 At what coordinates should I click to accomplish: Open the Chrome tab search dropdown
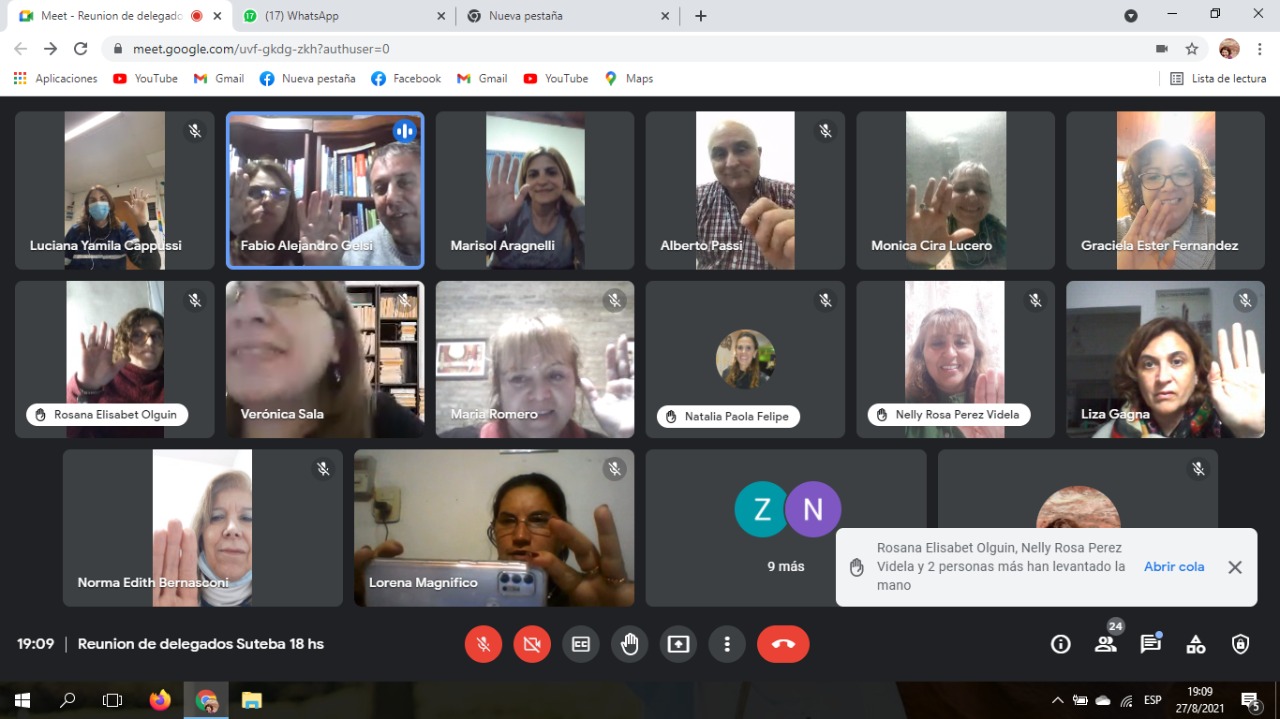click(1131, 16)
